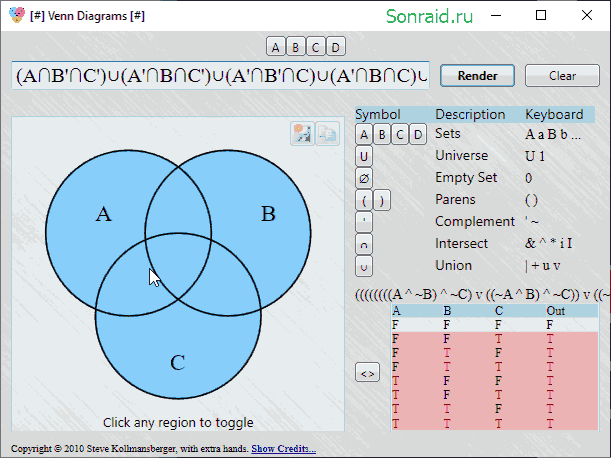Close the Venn Diagrams window
The image size is (611, 458).
click(586, 16)
